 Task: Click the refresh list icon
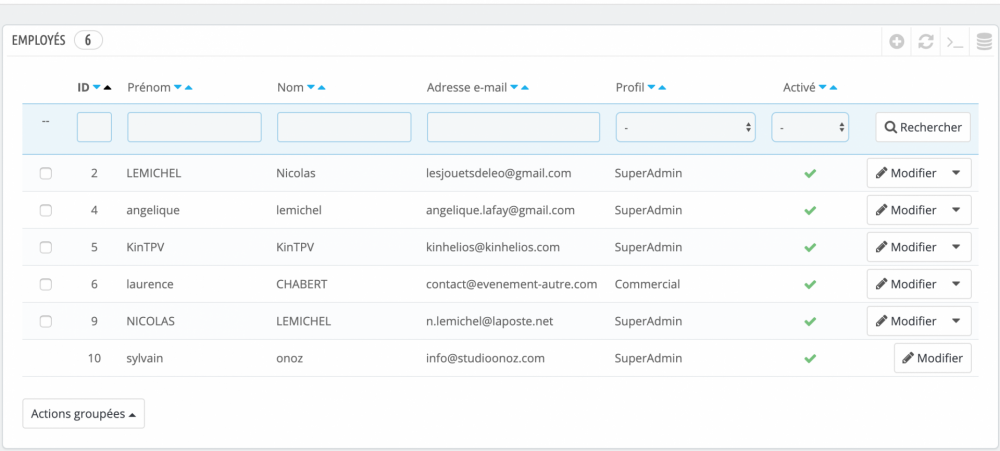(x=926, y=42)
